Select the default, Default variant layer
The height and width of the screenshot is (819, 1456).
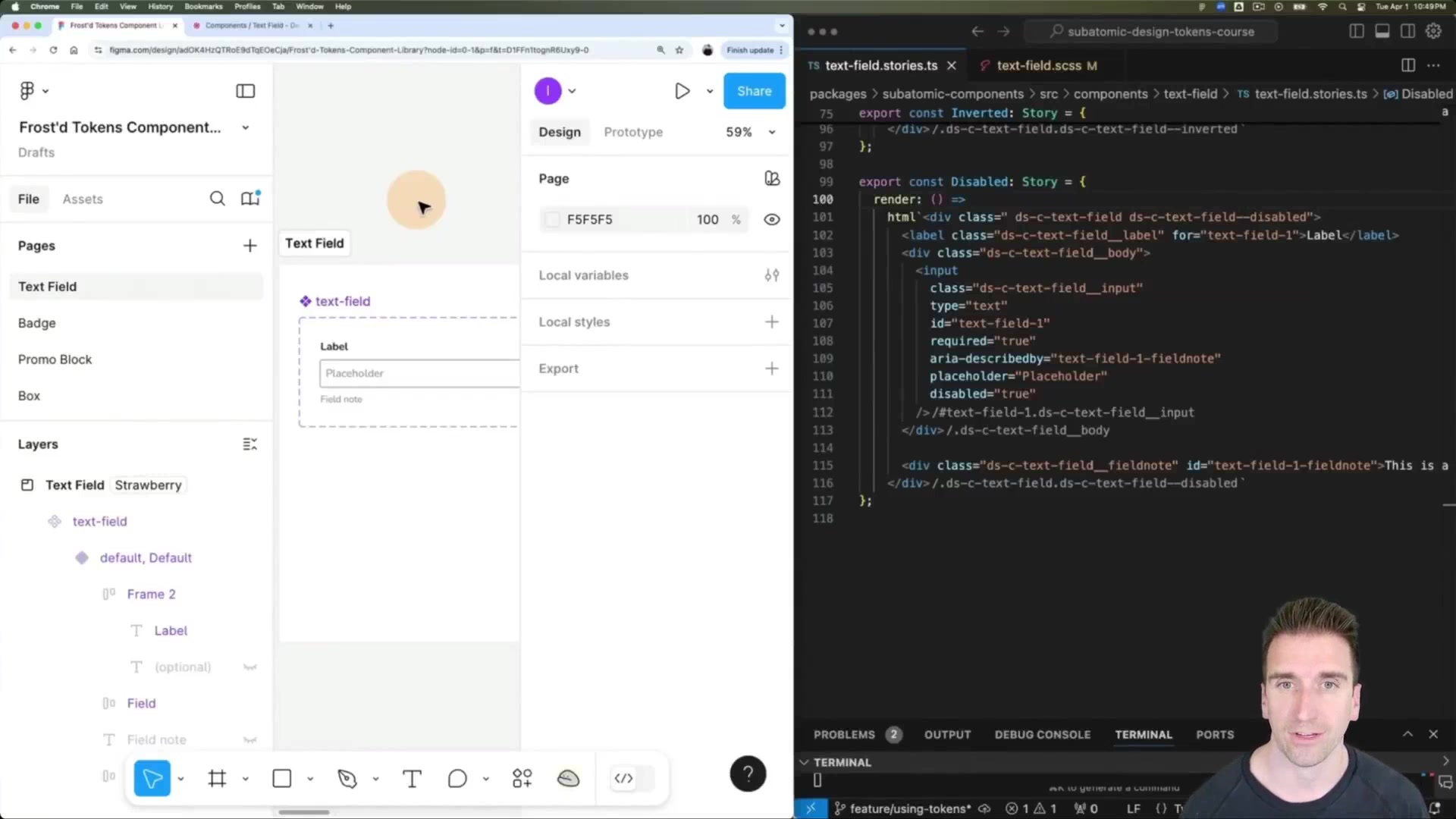click(146, 558)
